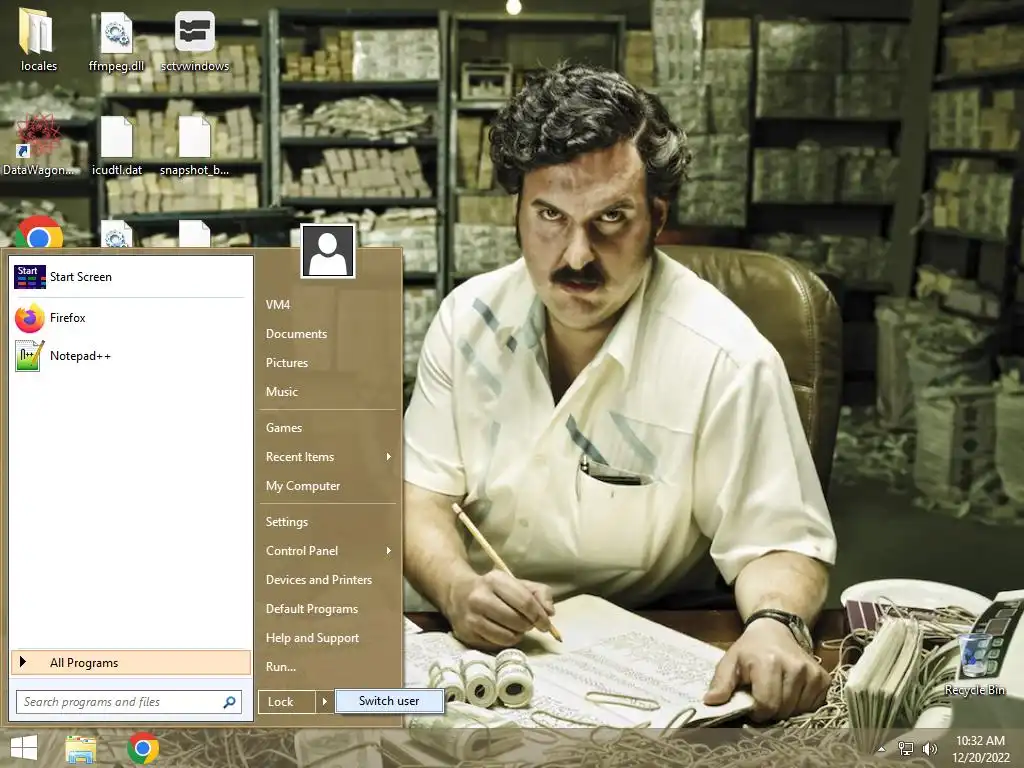Open Chrome from the taskbar

(143, 748)
